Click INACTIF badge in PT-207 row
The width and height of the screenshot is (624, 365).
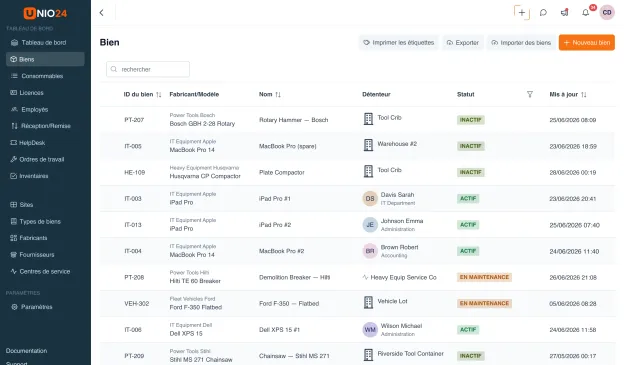click(470, 120)
